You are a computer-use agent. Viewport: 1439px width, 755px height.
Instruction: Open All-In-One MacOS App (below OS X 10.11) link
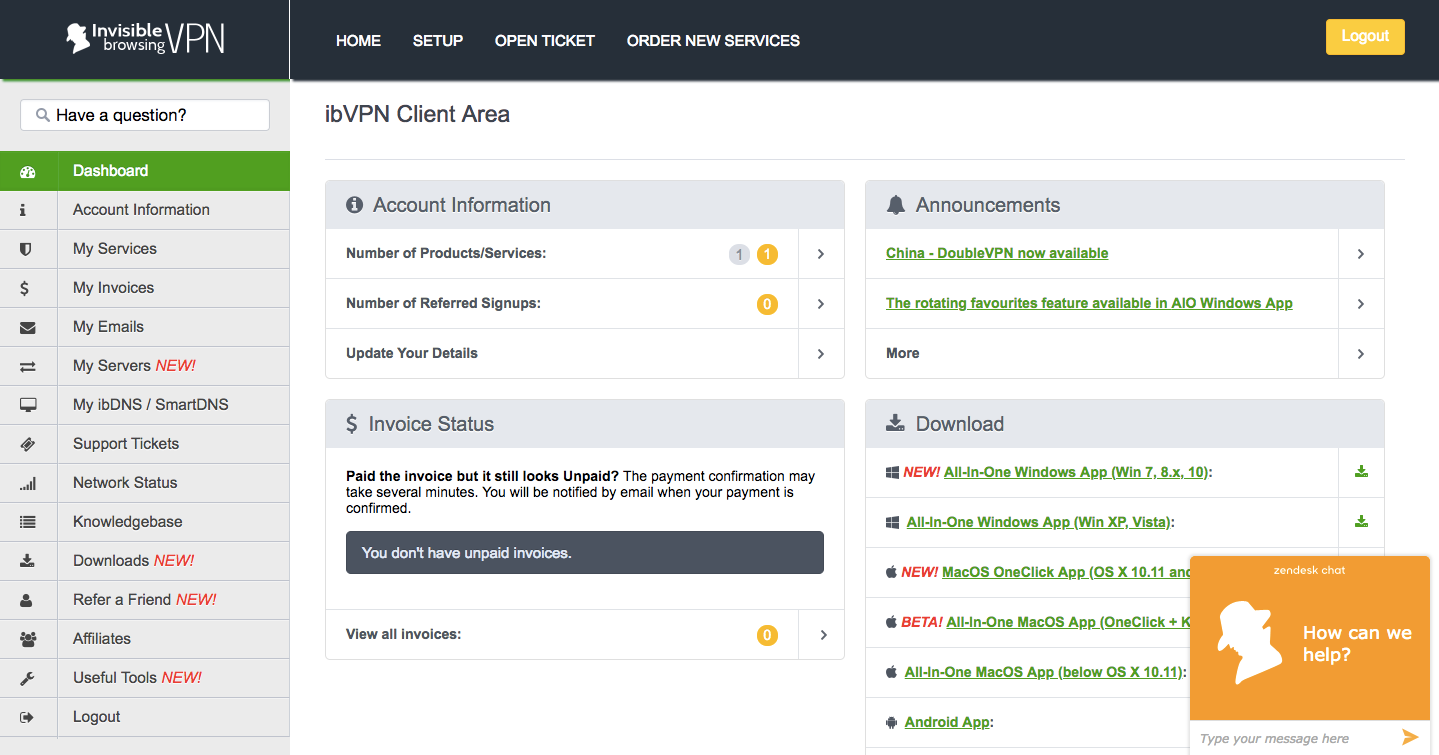[x=1044, y=672]
